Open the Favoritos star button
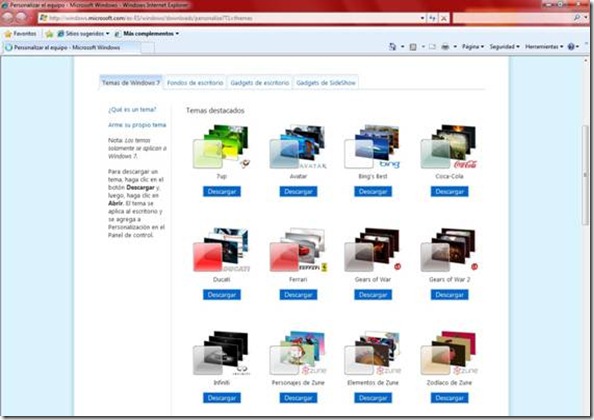 20,34
